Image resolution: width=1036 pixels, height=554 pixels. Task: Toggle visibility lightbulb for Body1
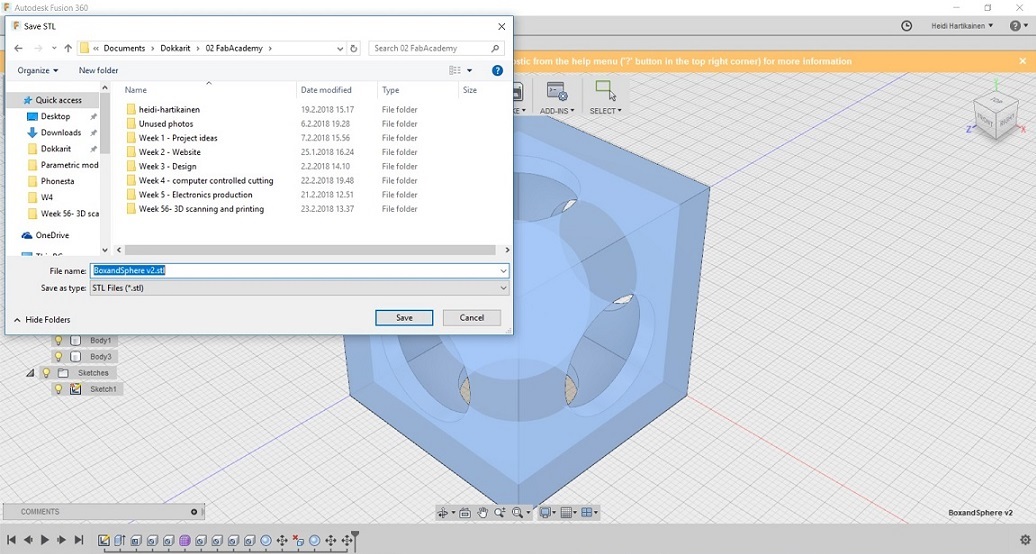[x=58, y=340]
